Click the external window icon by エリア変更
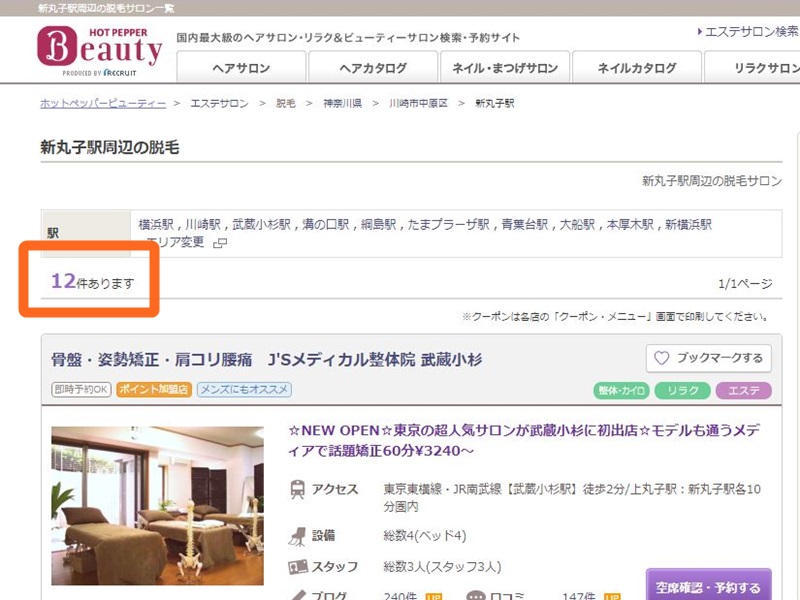 (x=220, y=243)
